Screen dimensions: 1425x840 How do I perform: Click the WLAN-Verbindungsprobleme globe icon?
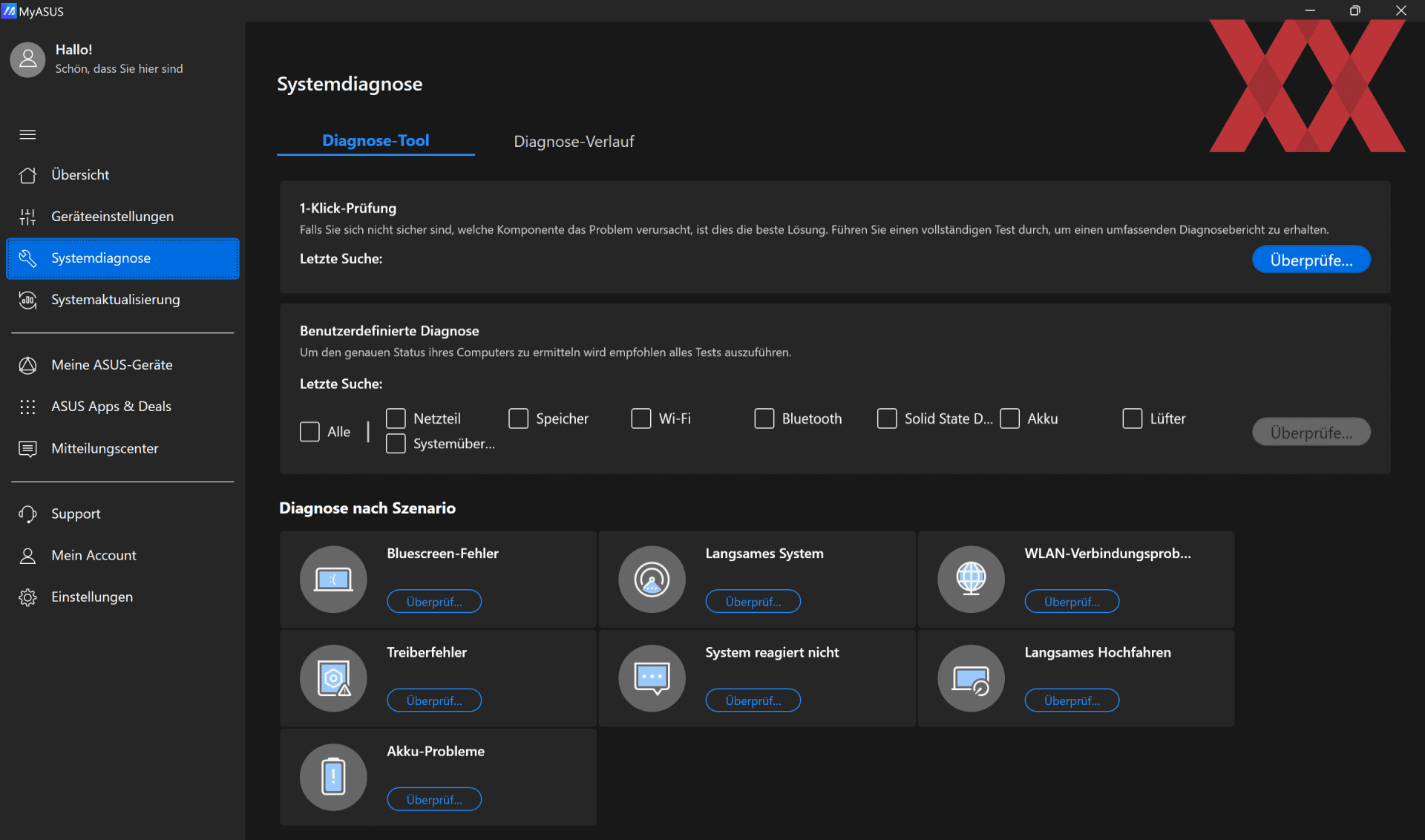click(971, 580)
